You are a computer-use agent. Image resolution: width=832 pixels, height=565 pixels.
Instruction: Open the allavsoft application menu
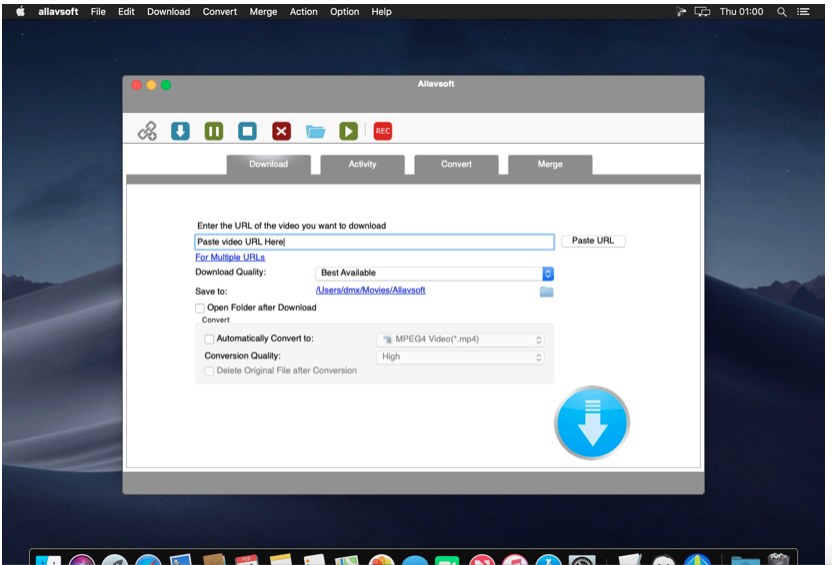[x=58, y=12]
